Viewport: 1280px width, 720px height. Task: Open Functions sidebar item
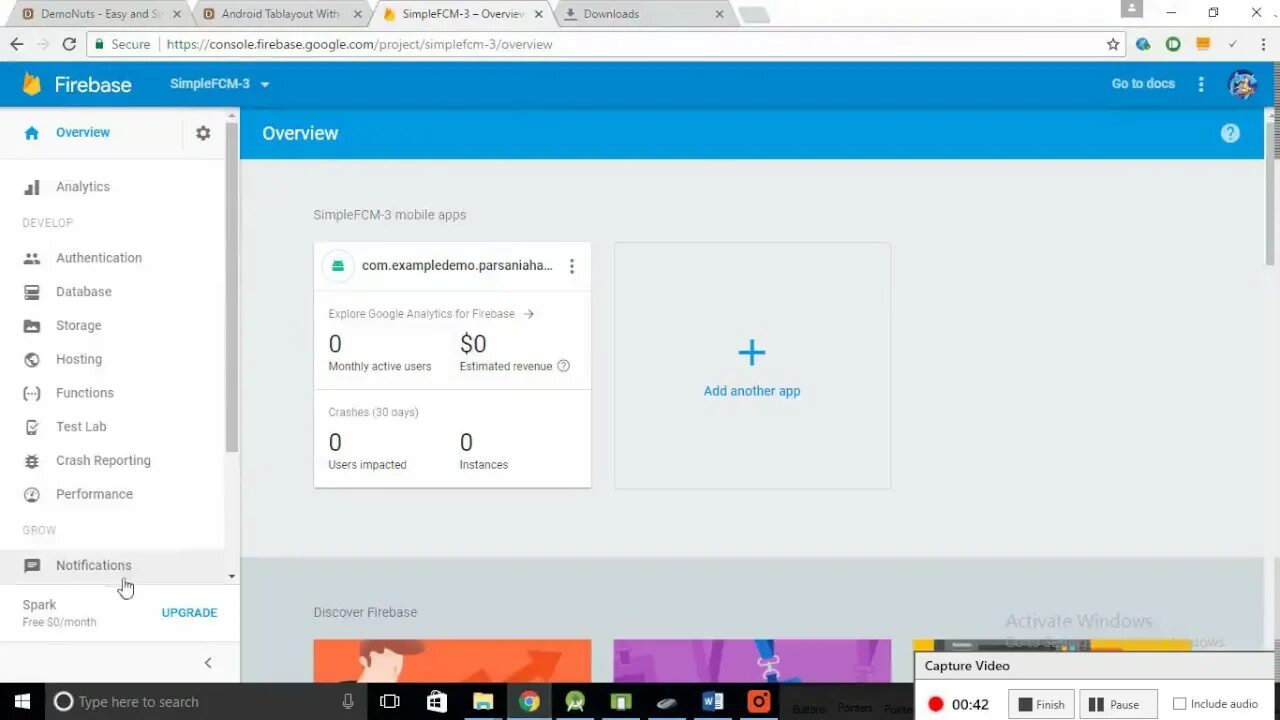tap(85, 393)
